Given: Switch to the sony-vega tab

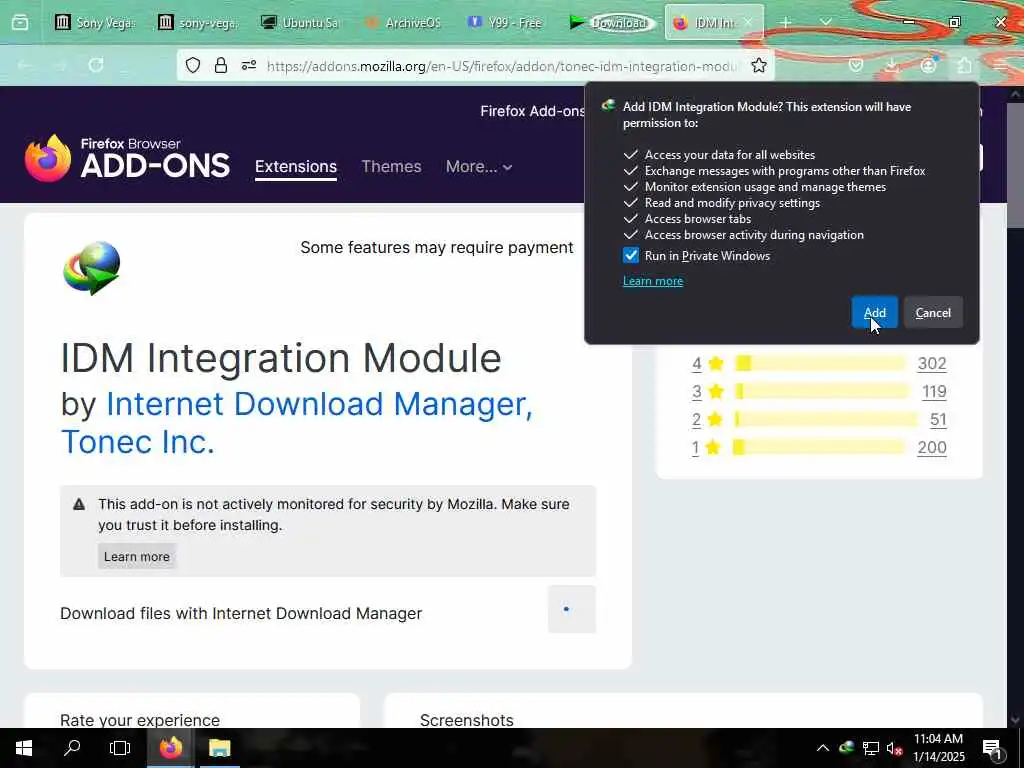Looking at the screenshot, I should pos(199,22).
